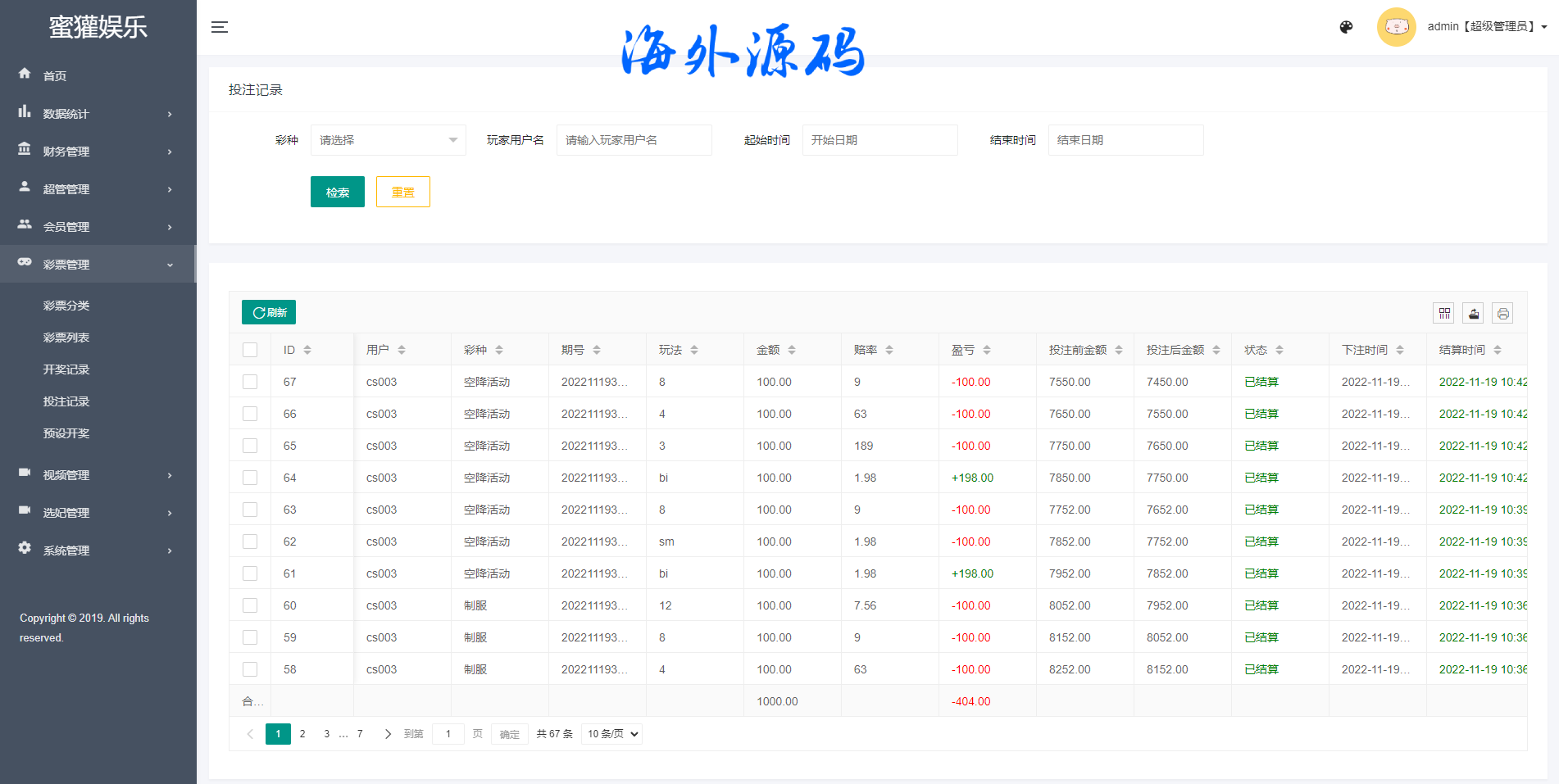Click the 重置 reset button
This screenshot has height=784, width=1559.
coord(402,193)
